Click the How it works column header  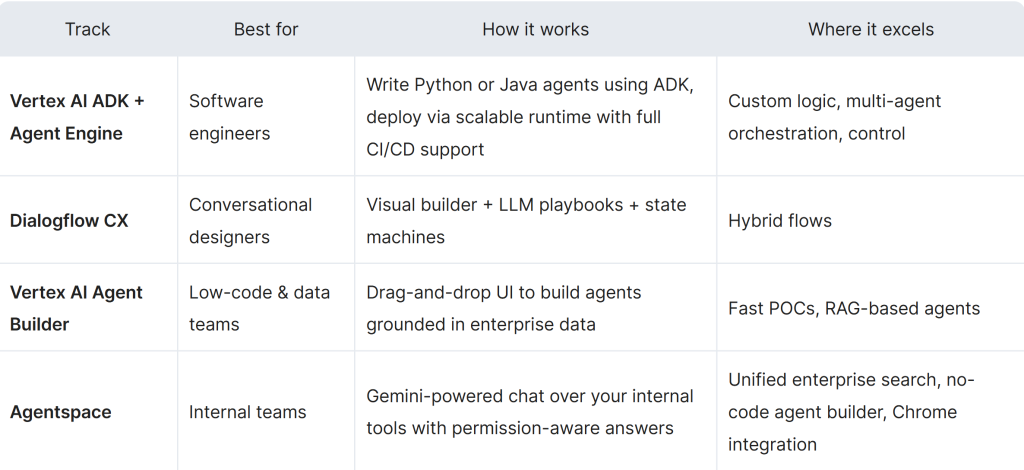[536, 29]
